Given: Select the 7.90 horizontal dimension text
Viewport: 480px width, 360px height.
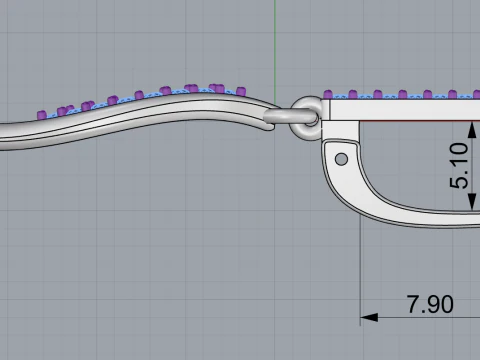Looking at the screenshot, I should point(430,304).
